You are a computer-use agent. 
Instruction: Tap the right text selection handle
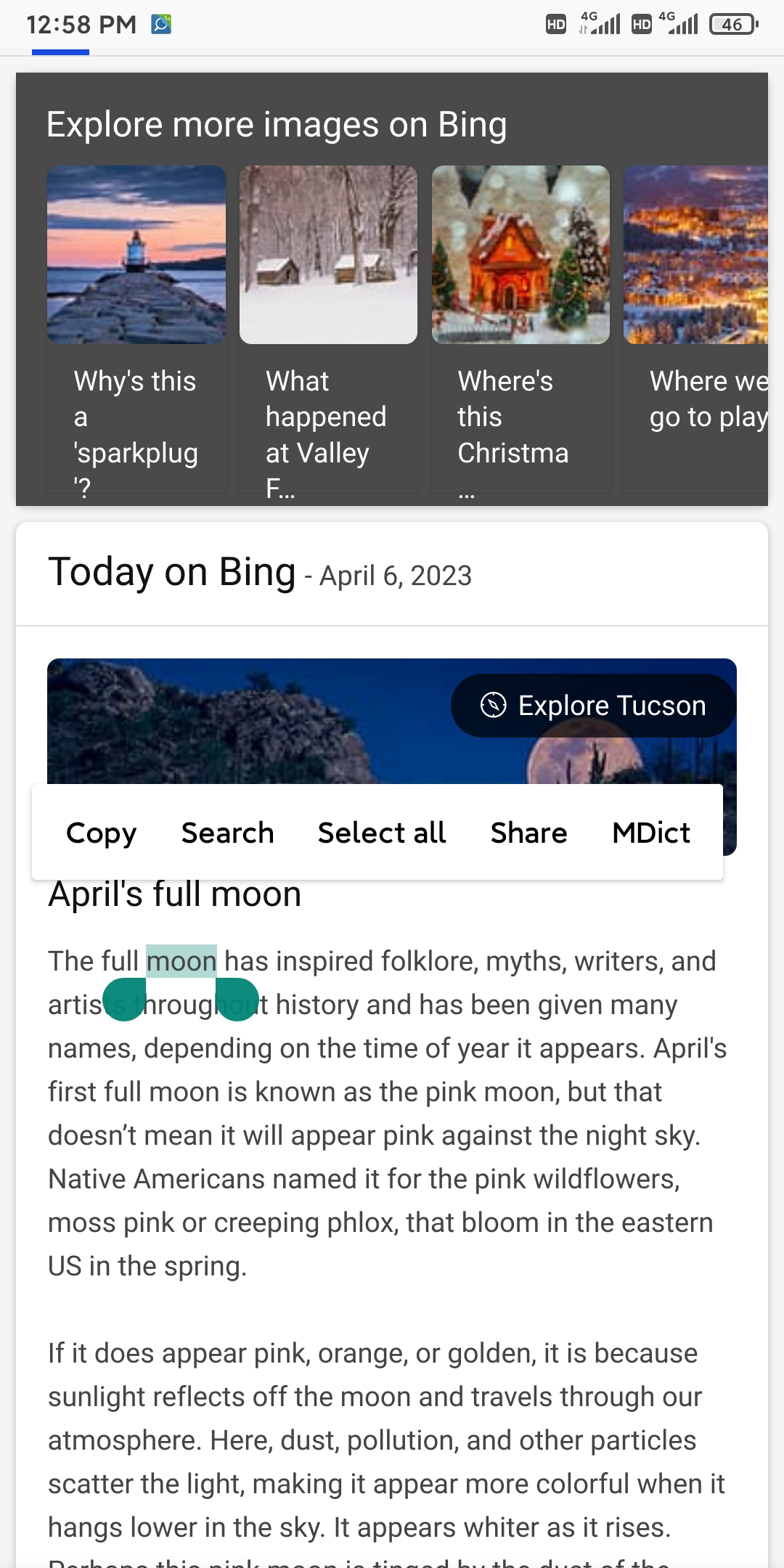237,999
